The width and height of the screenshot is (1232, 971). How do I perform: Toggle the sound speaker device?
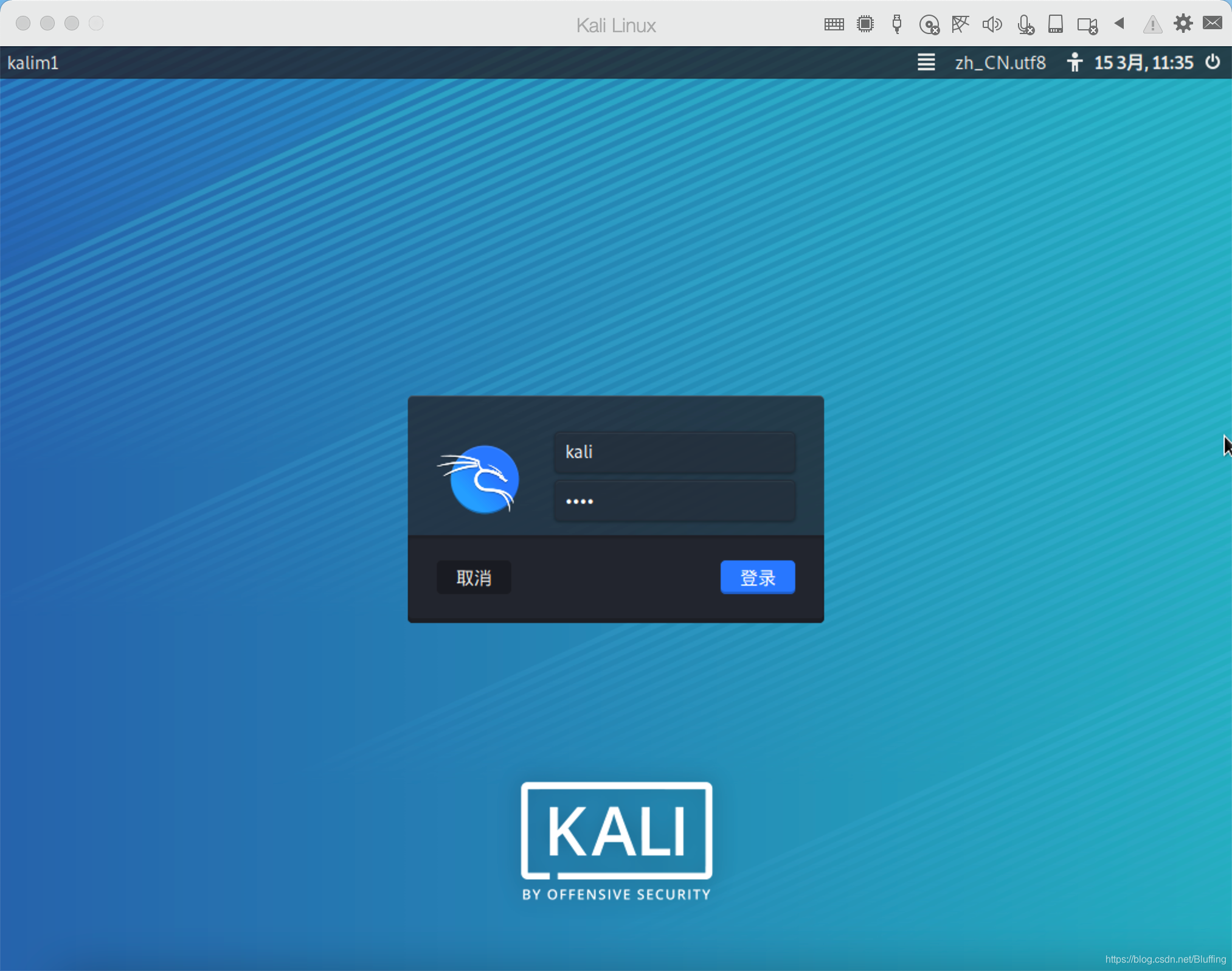[992, 24]
